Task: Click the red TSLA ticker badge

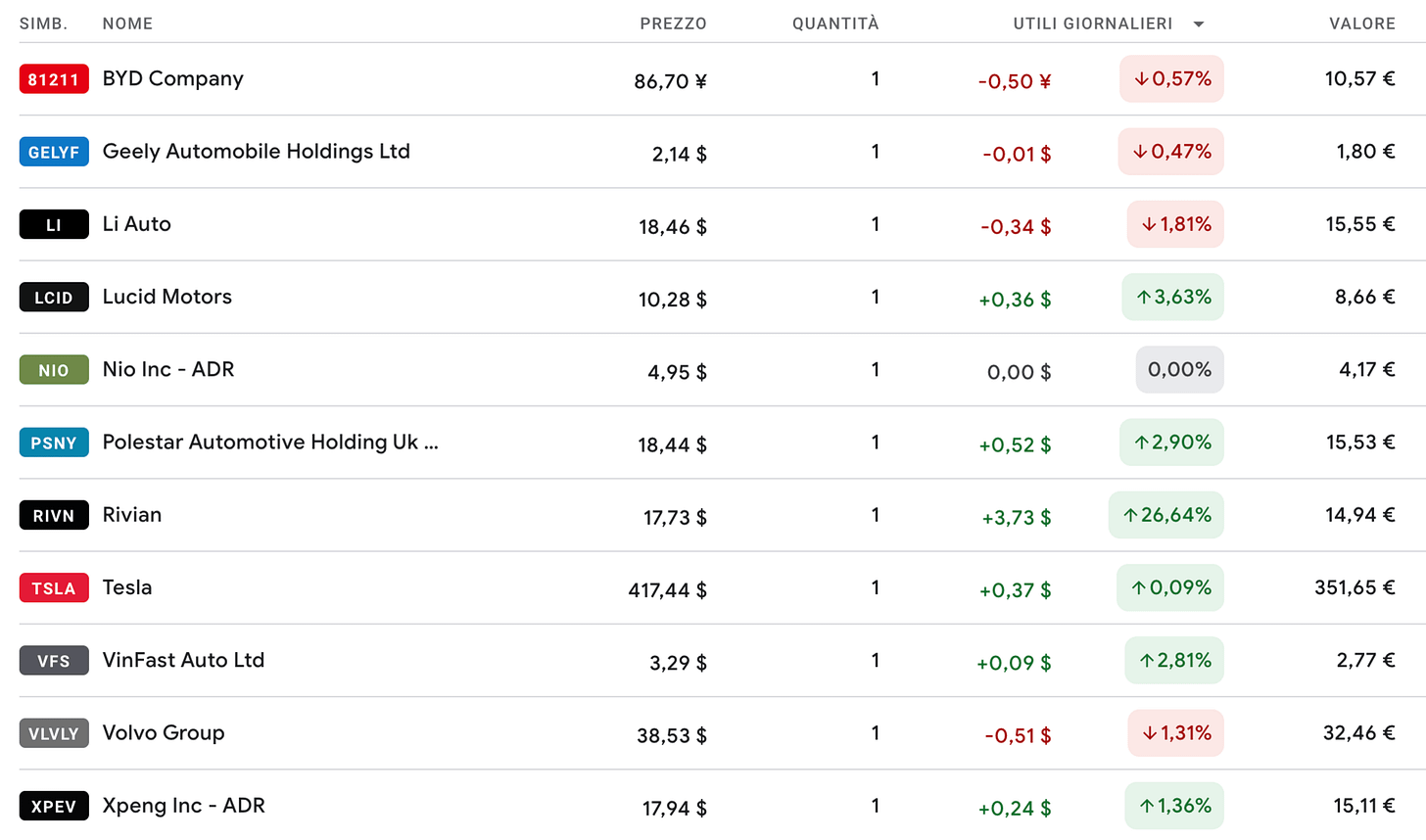Action: pos(54,587)
